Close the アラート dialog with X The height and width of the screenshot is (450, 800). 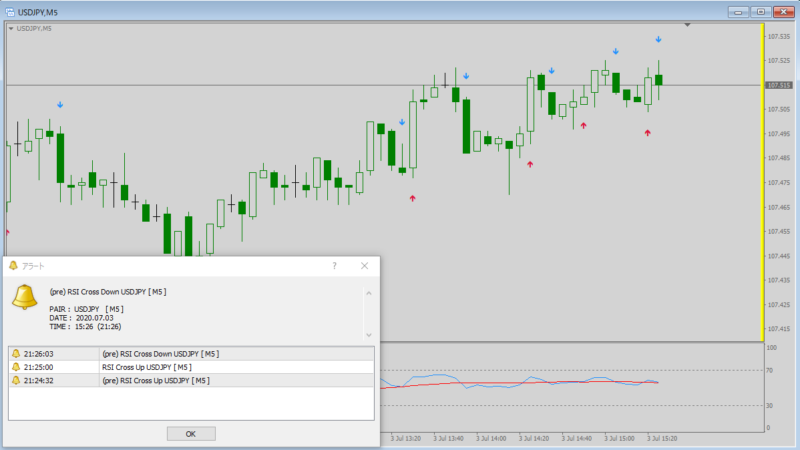(364, 266)
